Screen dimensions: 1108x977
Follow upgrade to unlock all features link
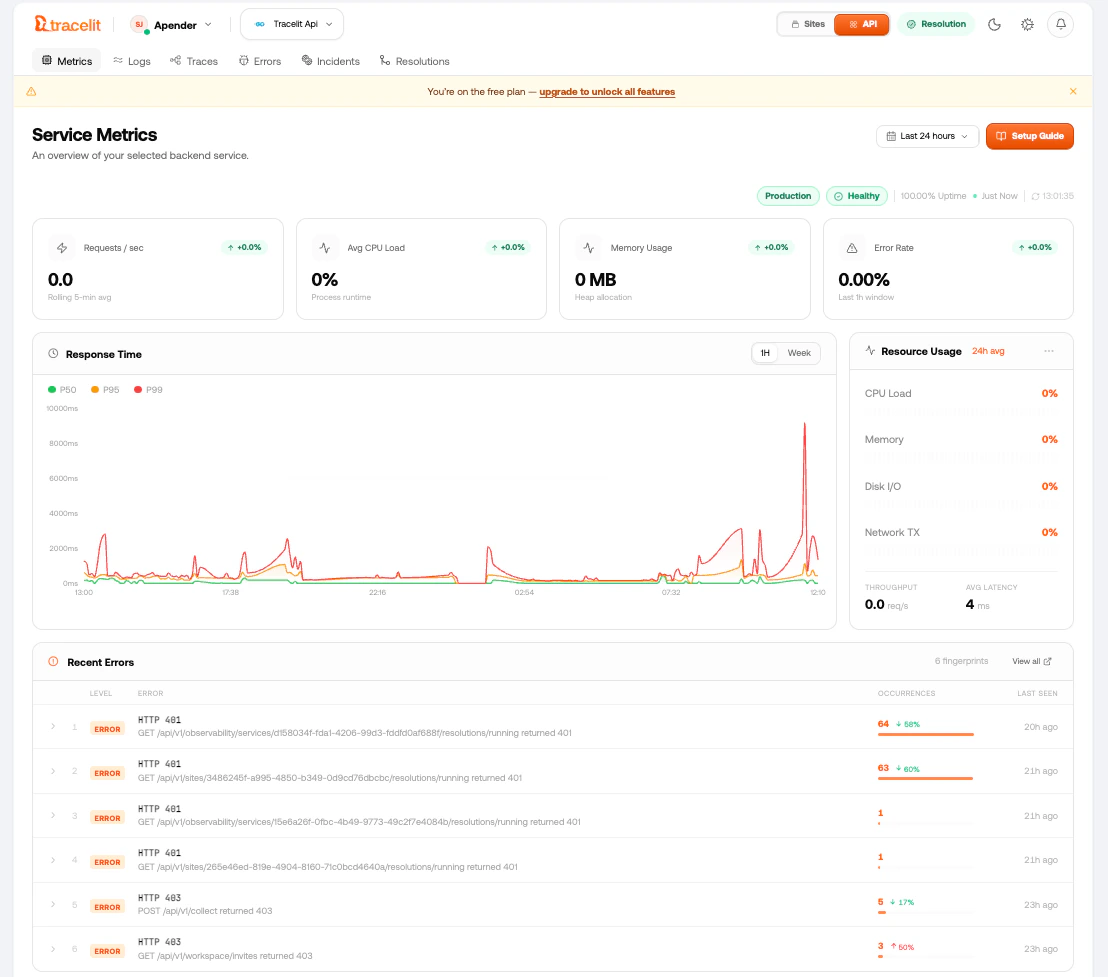click(x=607, y=92)
